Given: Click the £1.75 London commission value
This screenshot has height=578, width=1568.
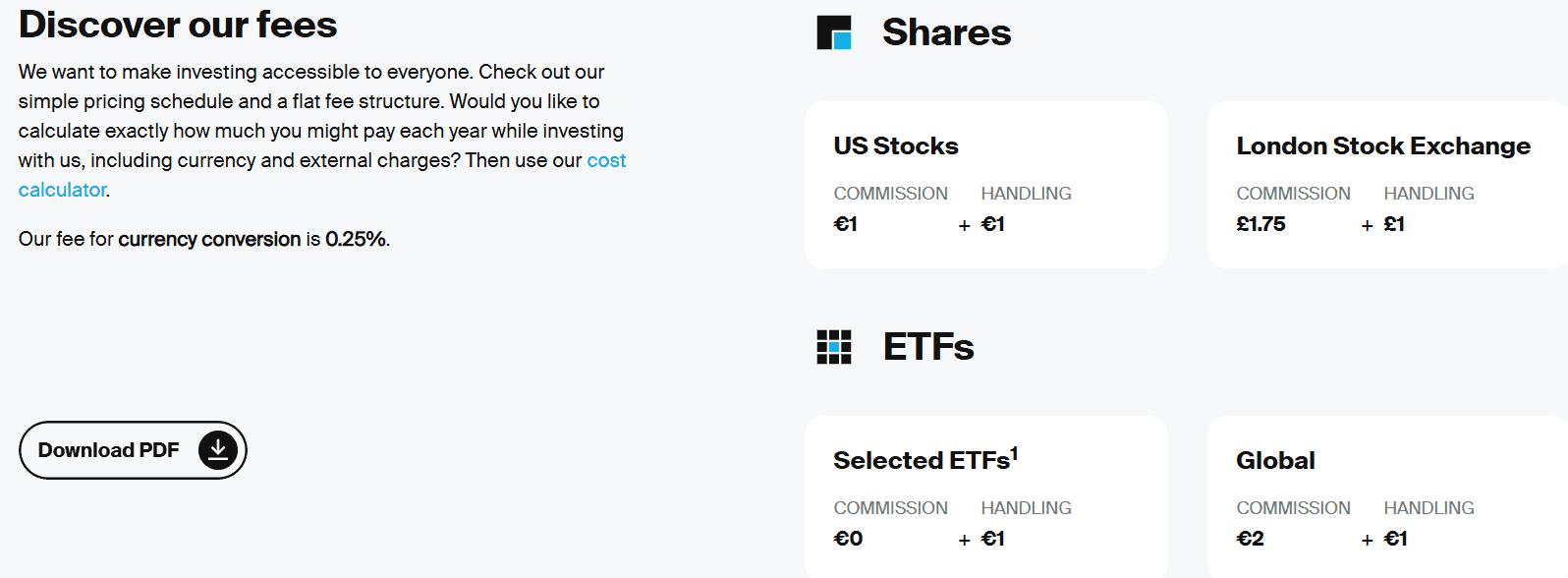Looking at the screenshot, I should coord(1260,224).
